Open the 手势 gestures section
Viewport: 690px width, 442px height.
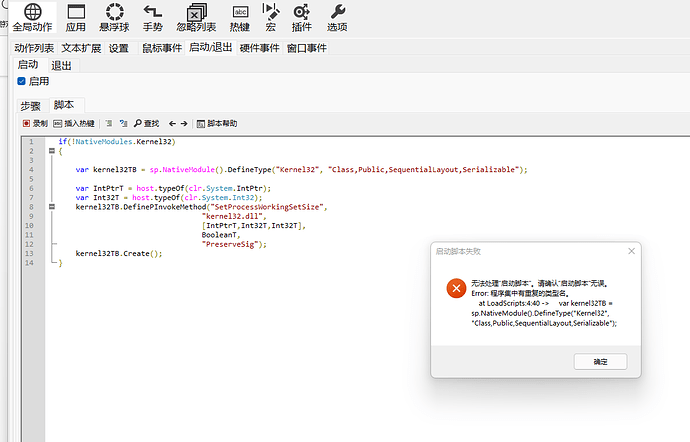(152, 18)
